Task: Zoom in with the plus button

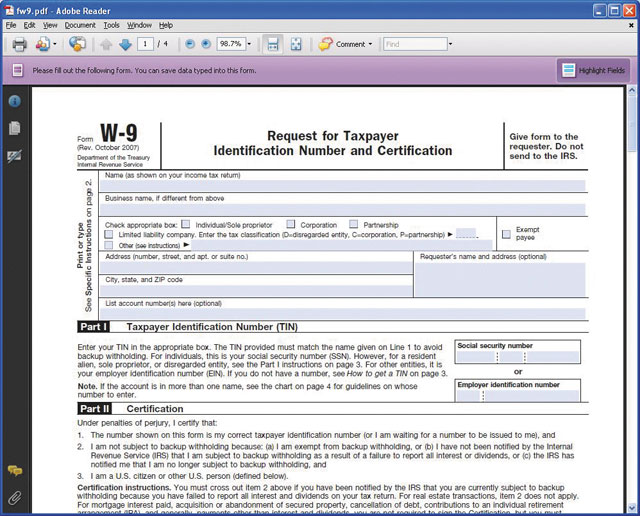Action: click(206, 44)
